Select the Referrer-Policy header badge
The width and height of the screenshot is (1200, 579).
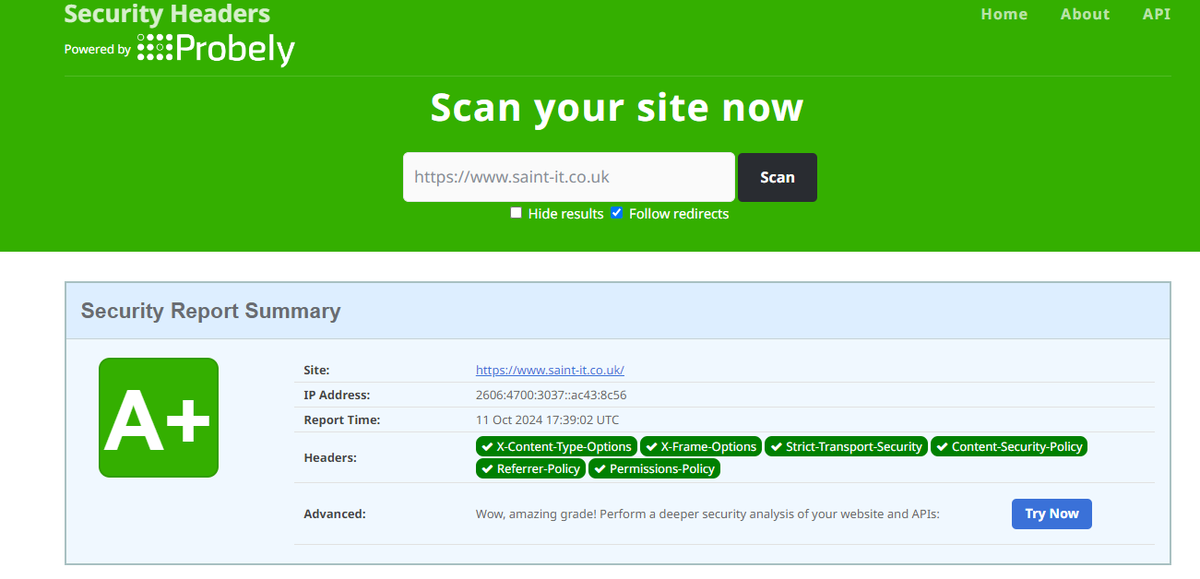click(x=531, y=468)
